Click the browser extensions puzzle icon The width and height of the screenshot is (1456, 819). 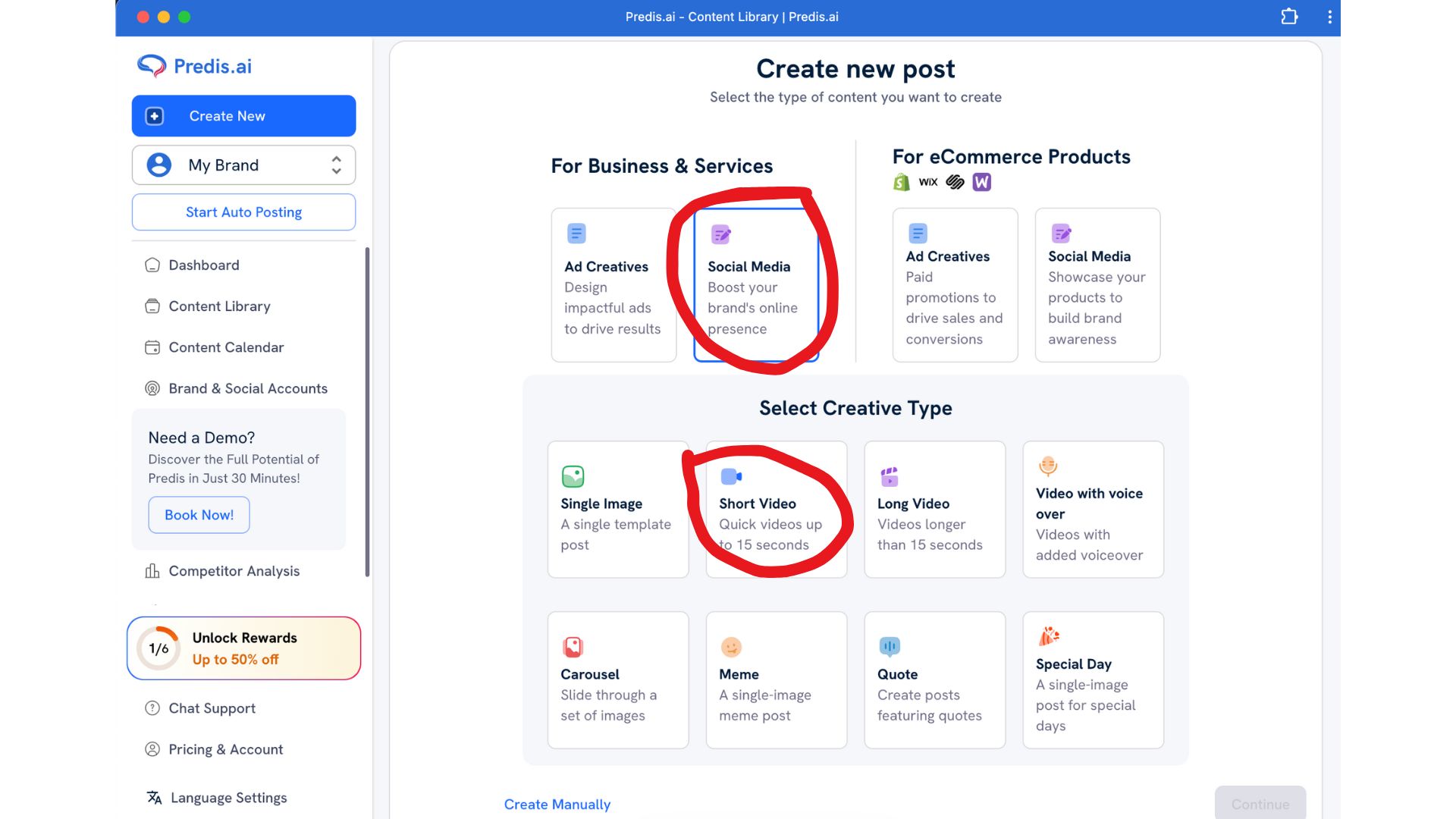pos(1289,17)
